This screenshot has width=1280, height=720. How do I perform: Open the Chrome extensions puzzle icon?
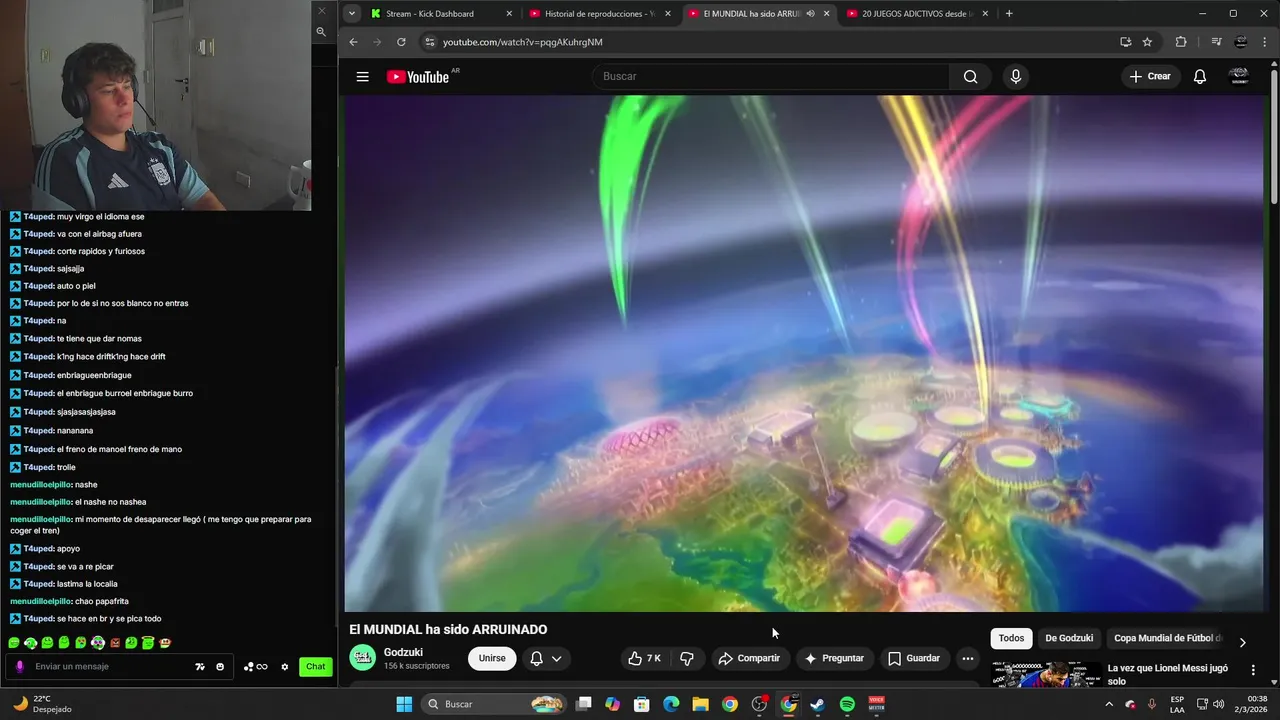[x=1181, y=42]
